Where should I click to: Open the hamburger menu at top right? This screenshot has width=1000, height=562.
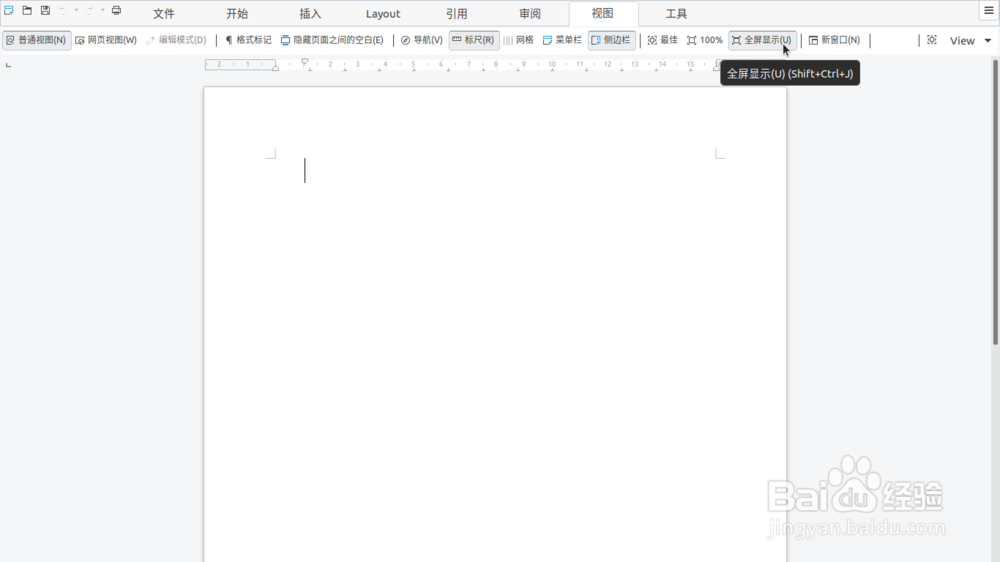[989, 10]
